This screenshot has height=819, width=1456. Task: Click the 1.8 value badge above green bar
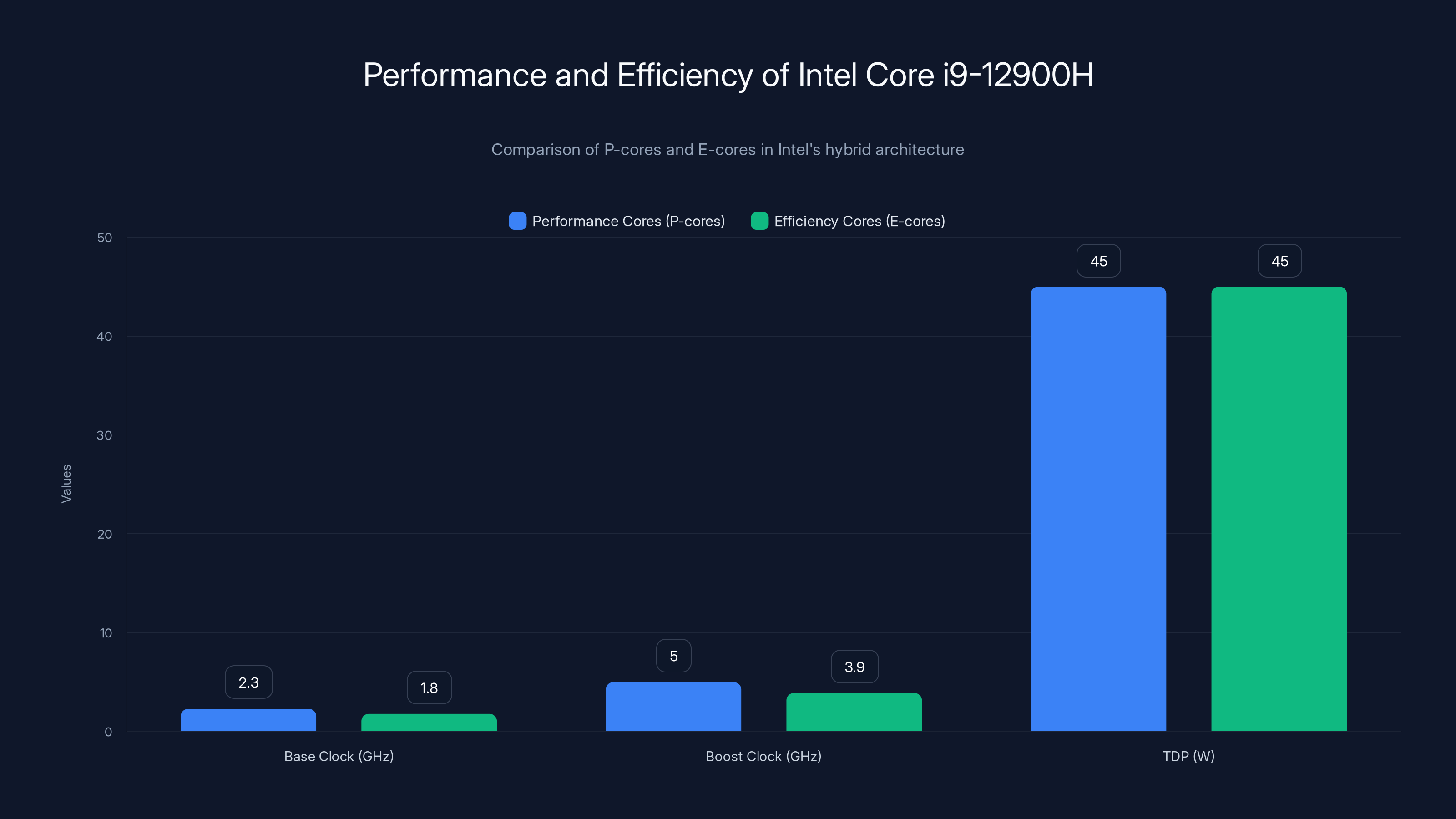pyautogui.click(x=429, y=688)
